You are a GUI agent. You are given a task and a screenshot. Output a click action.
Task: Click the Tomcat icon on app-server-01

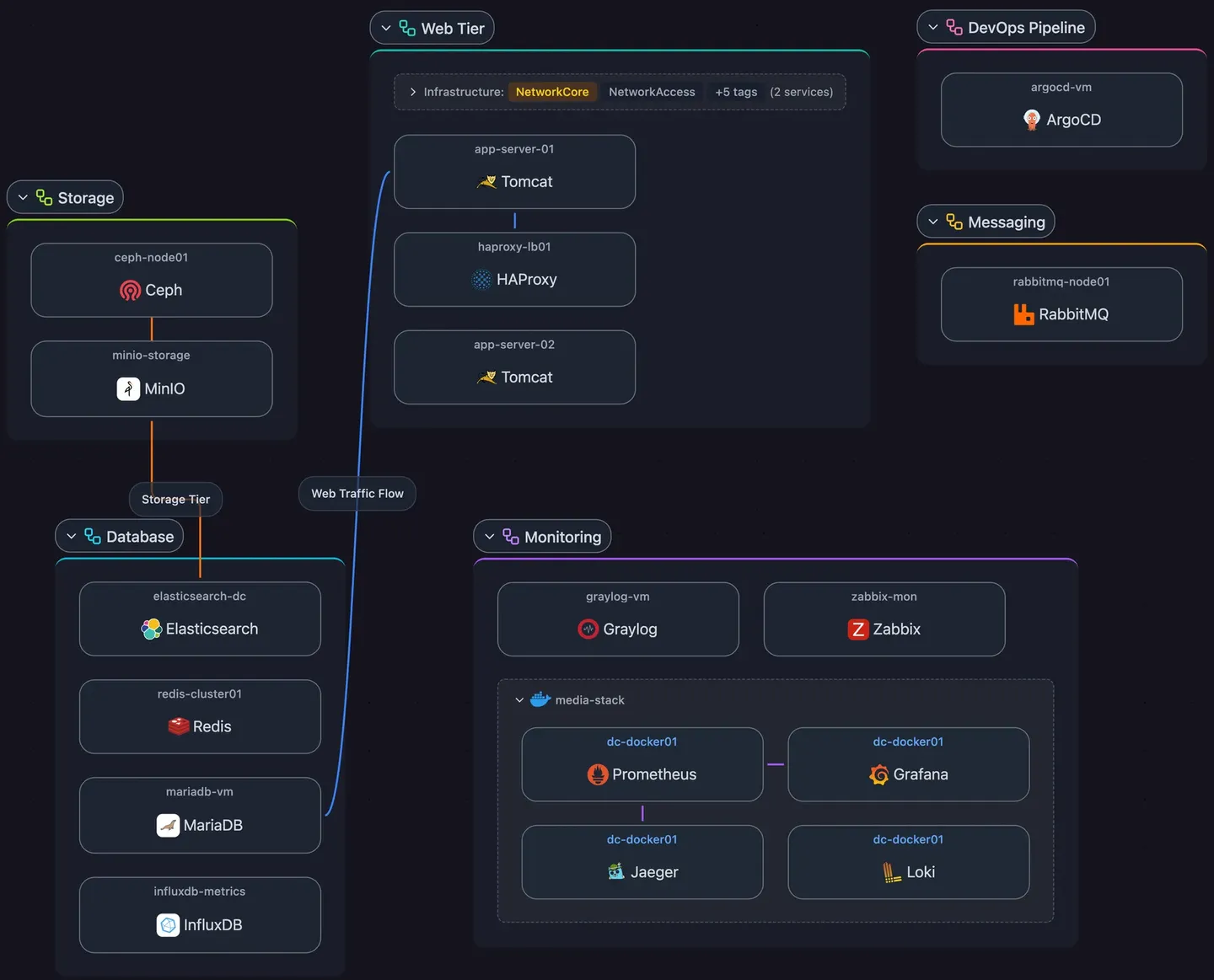(x=486, y=182)
